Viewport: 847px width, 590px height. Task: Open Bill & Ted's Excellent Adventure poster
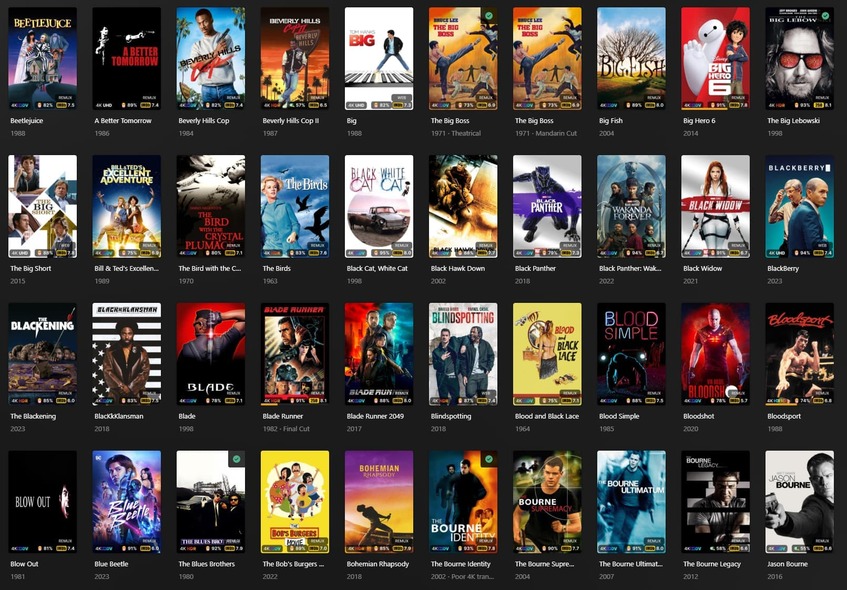[126, 206]
